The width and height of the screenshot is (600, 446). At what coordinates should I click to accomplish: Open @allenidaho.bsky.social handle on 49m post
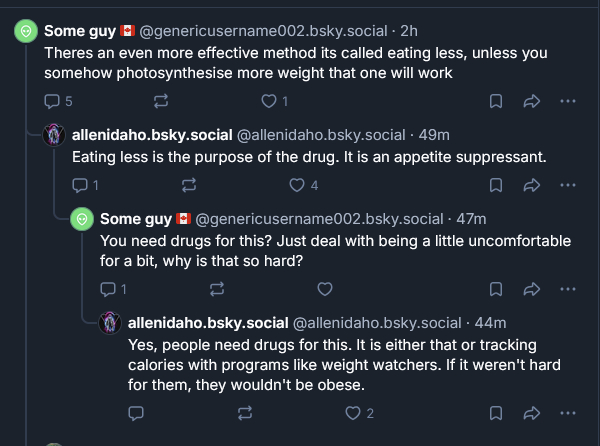coord(319,135)
